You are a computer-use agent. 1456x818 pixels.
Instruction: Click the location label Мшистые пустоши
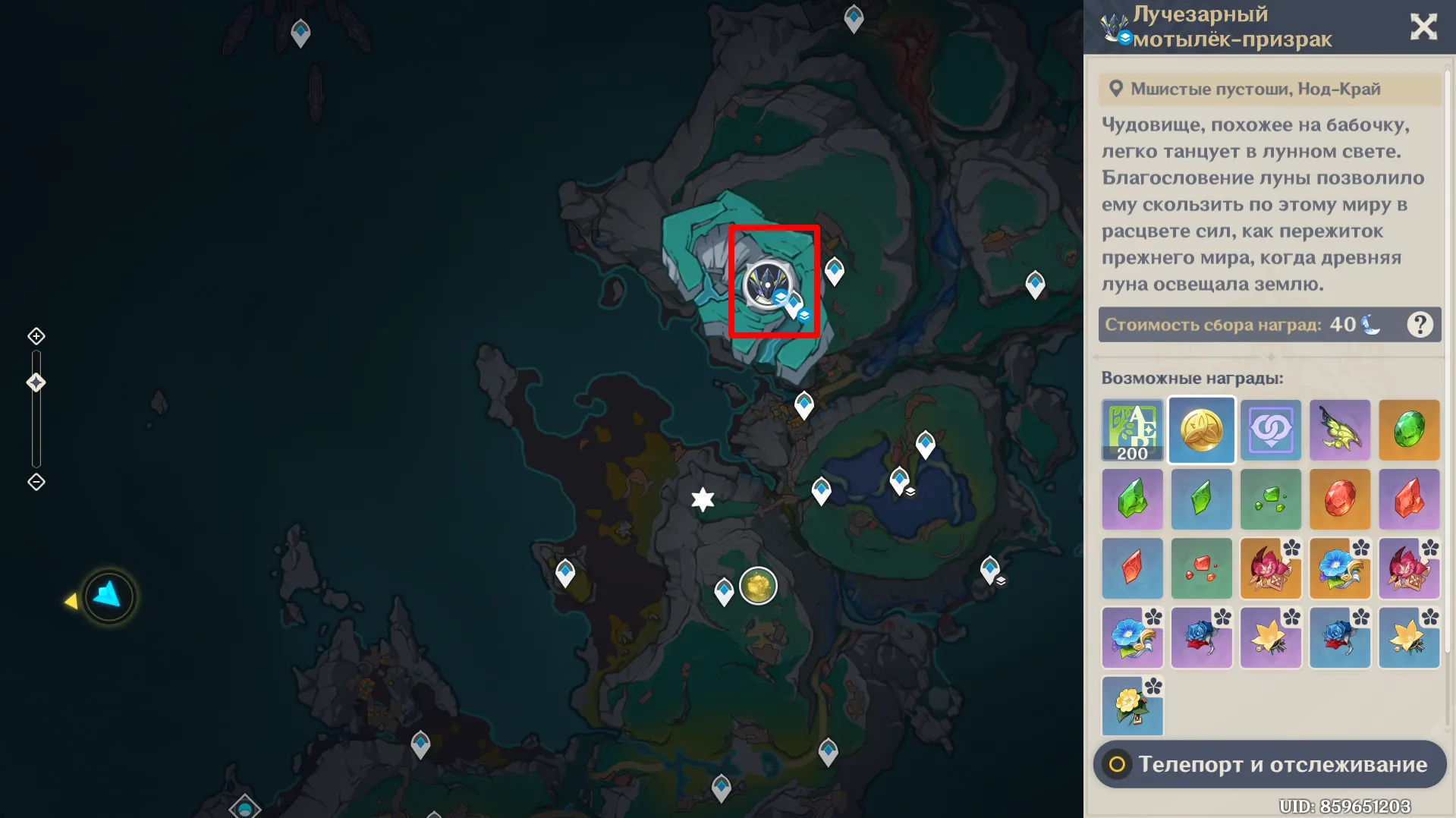1255,89
